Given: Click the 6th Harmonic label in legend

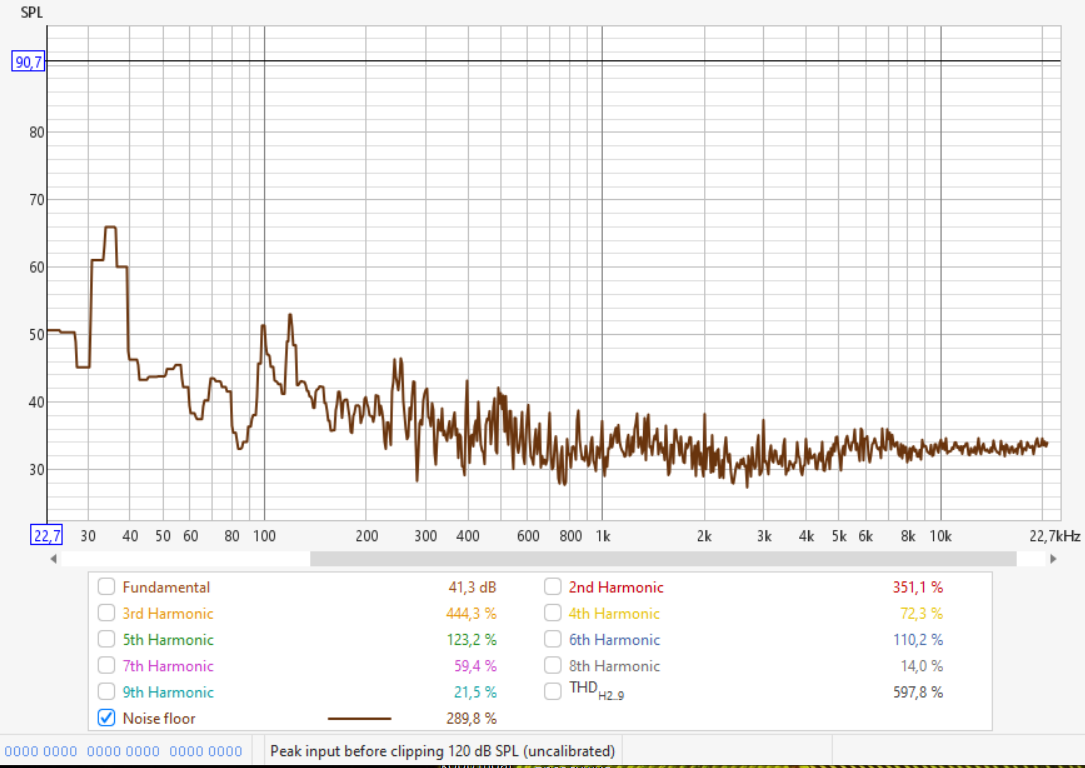Looking at the screenshot, I should 614,640.
